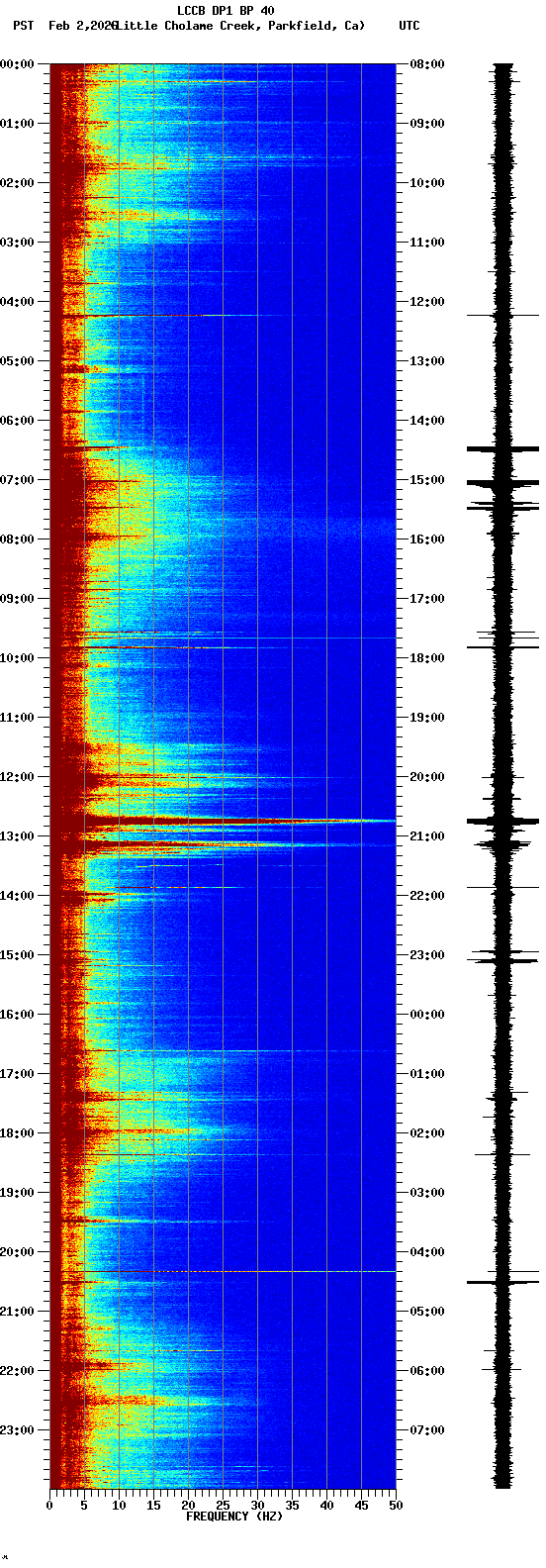Click the UTC time label '18:00'
The width and height of the screenshot is (546, 1568).
(427, 658)
